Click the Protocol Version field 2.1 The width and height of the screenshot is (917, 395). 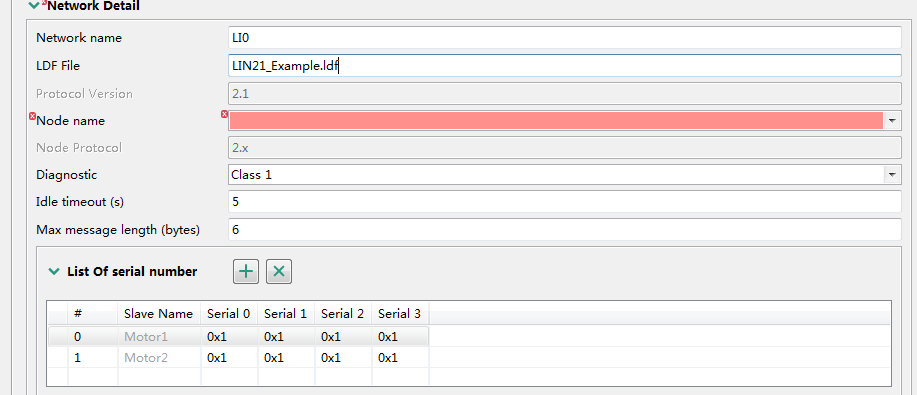click(564, 93)
